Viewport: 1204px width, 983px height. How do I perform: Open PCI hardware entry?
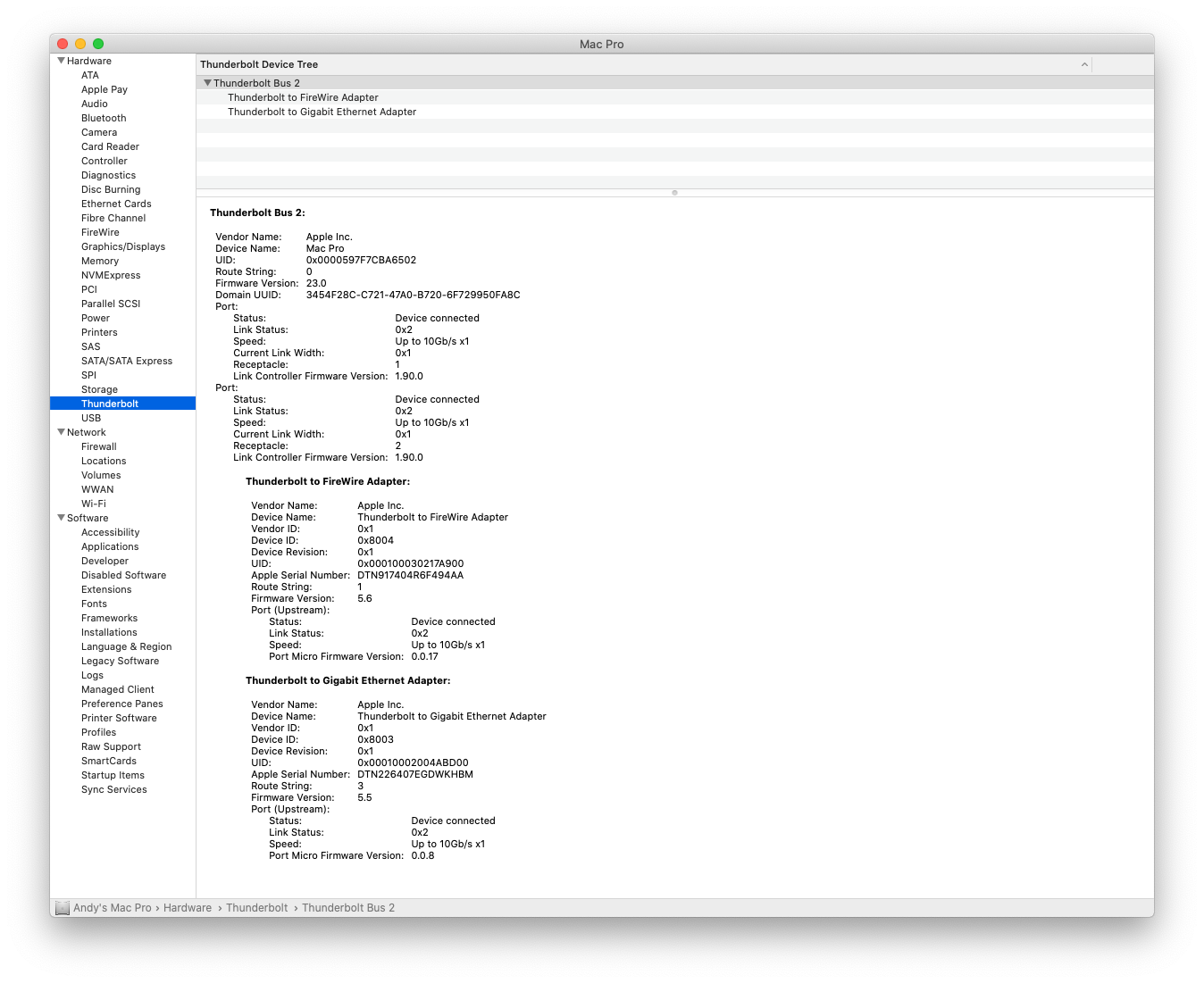89,289
